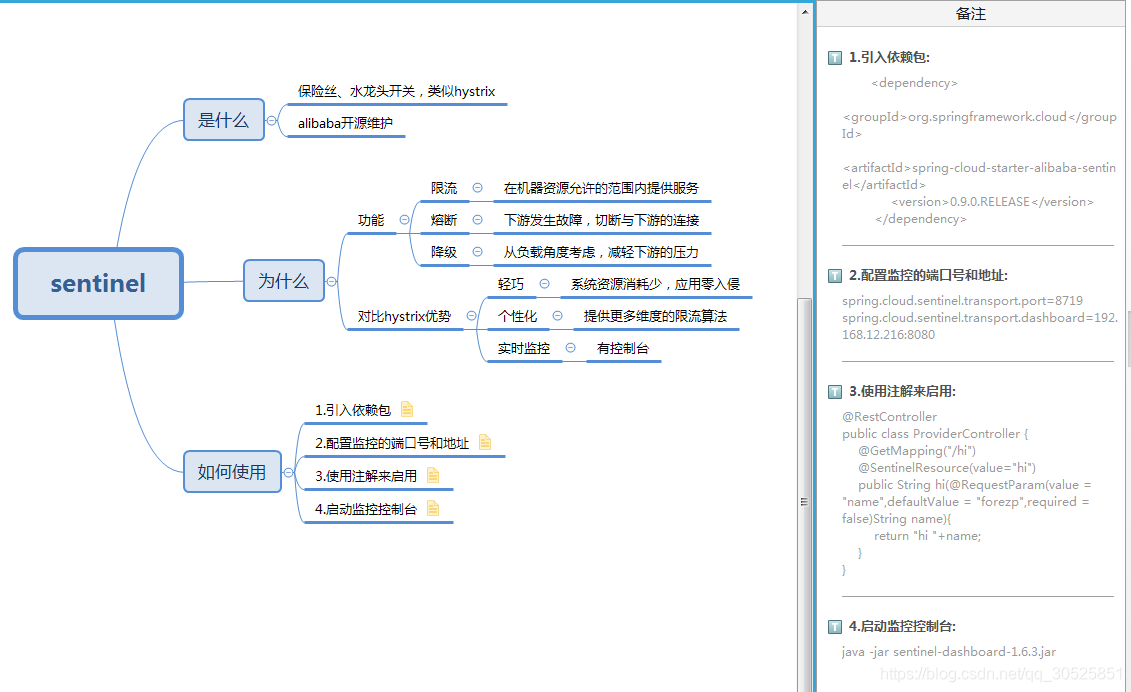Click heading 1.引入依赖包: in notes panel
The width and height of the screenshot is (1131, 692).
point(889,58)
